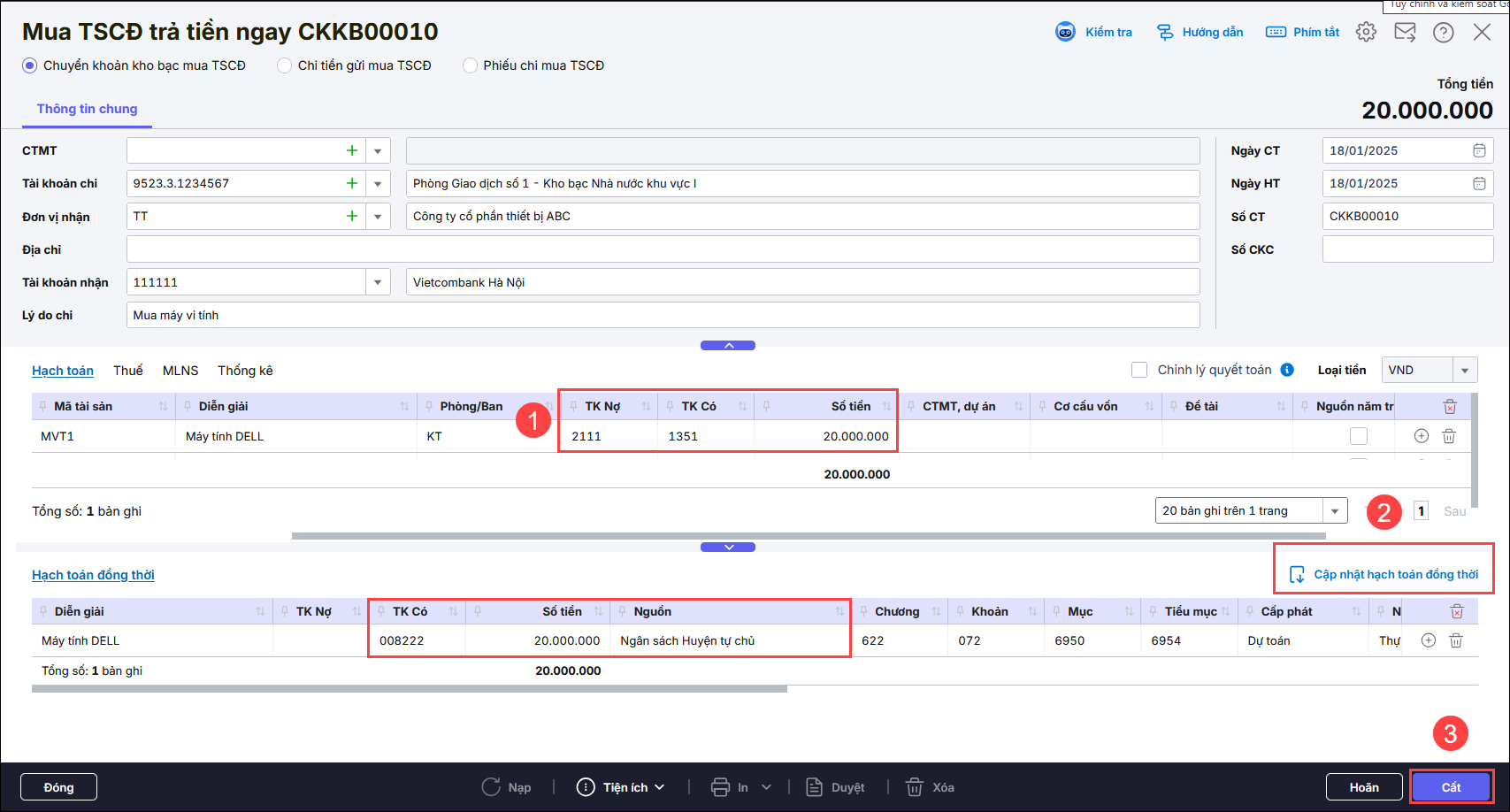Delete the MVT1 row with trash icon
Image resolution: width=1510 pixels, height=812 pixels.
1449,436
